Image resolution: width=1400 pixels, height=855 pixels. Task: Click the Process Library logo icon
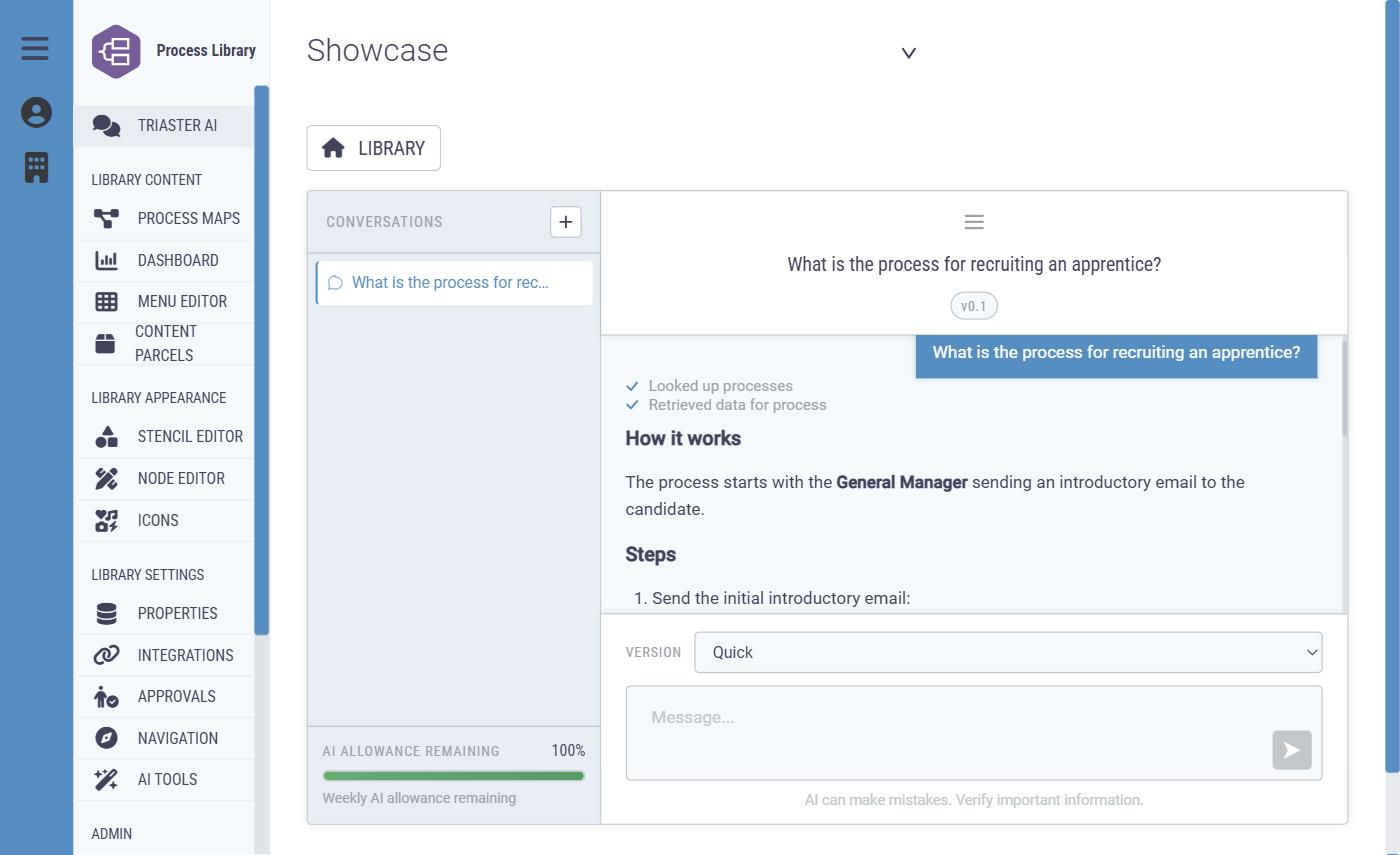(116, 51)
